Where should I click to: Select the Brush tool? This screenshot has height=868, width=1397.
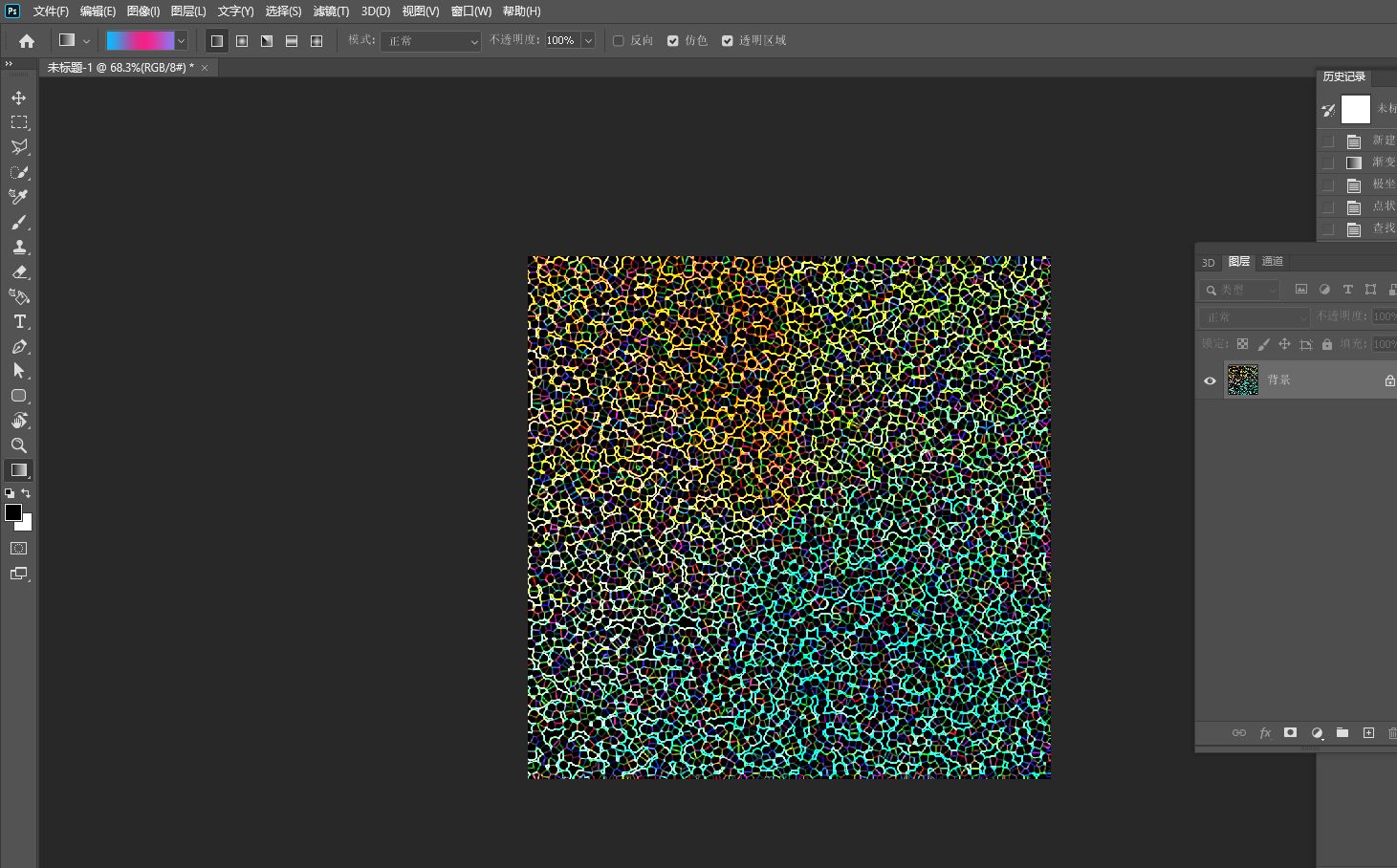18,222
